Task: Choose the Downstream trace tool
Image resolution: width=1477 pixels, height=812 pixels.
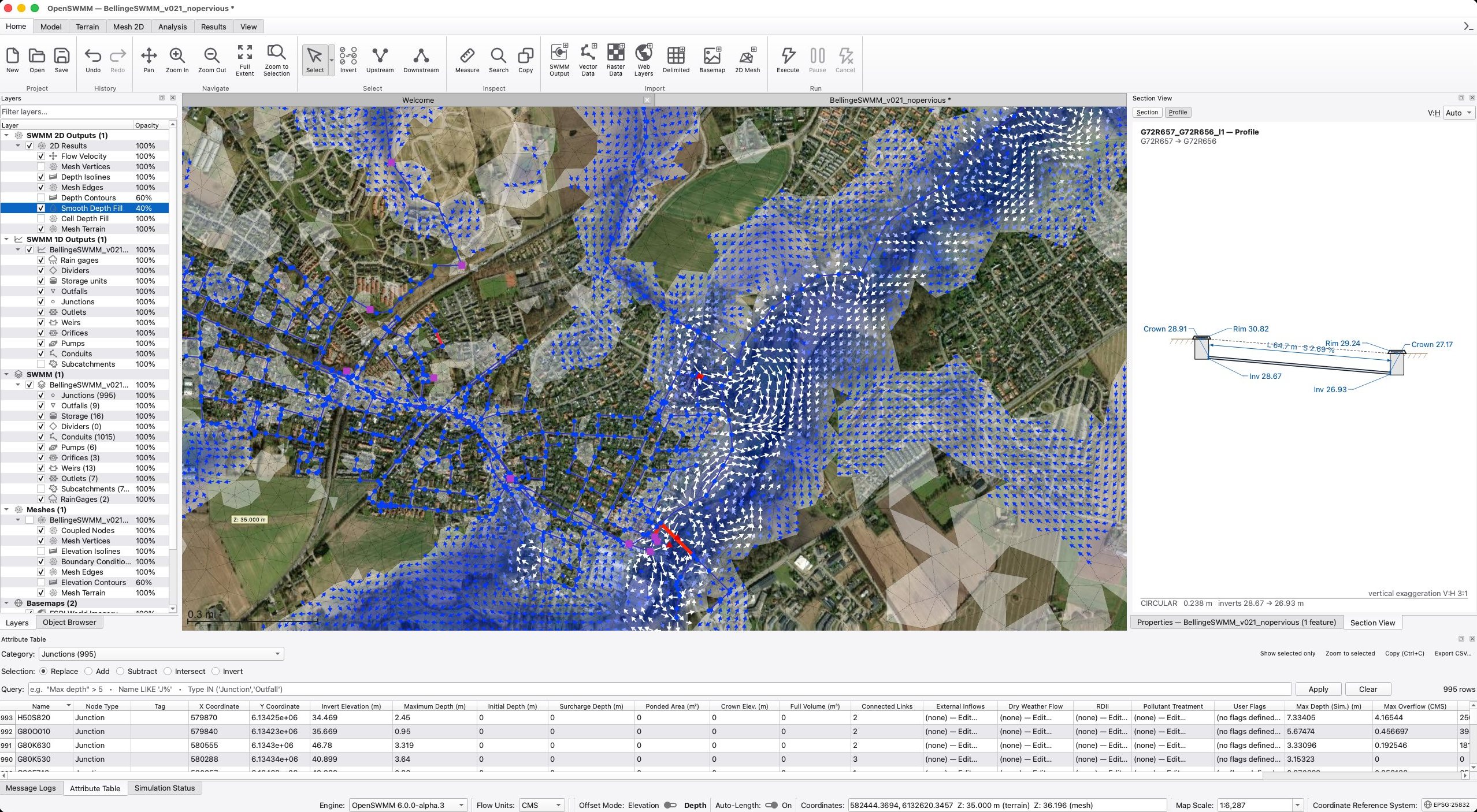Action: (421, 60)
